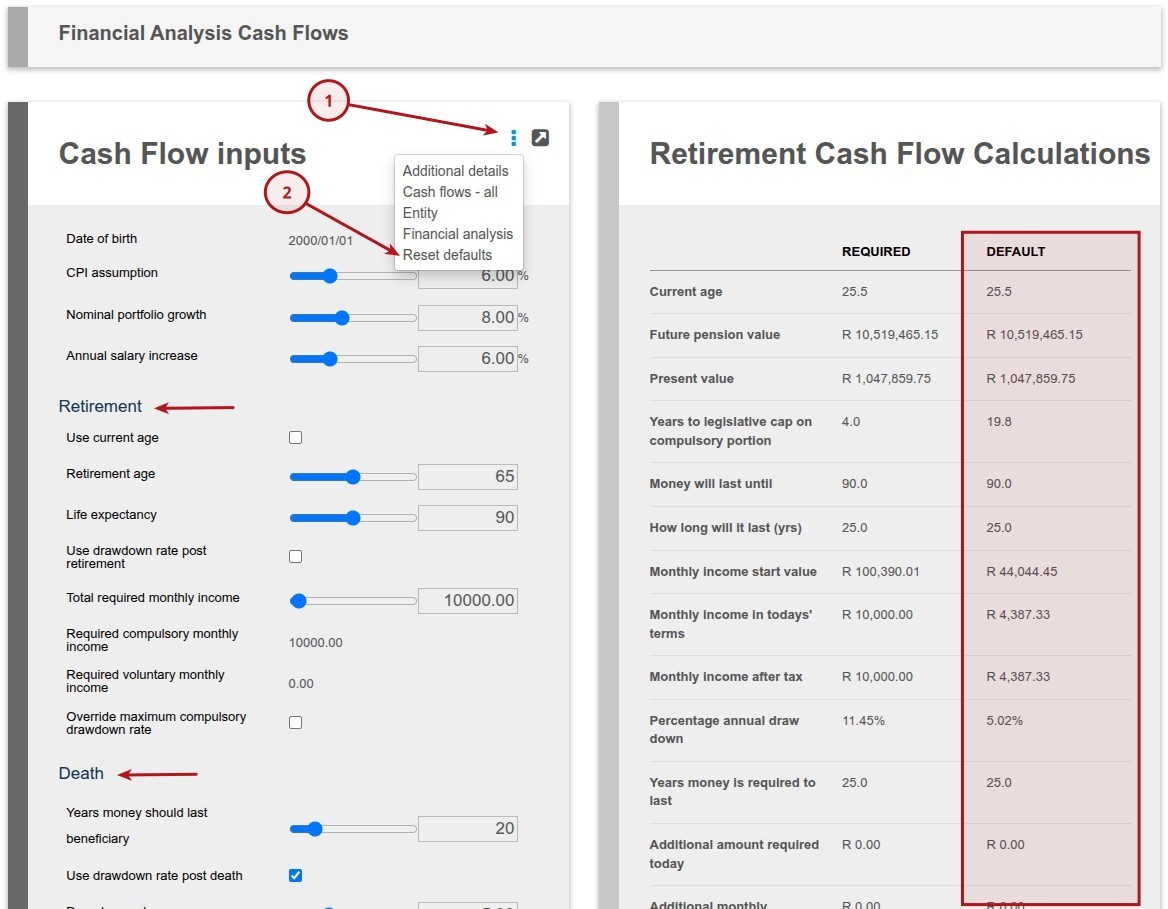This screenshot has height=909, width=1168.
Task: Click Monthly income start value R 100,390.01
Action: pyautogui.click(x=880, y=571)
